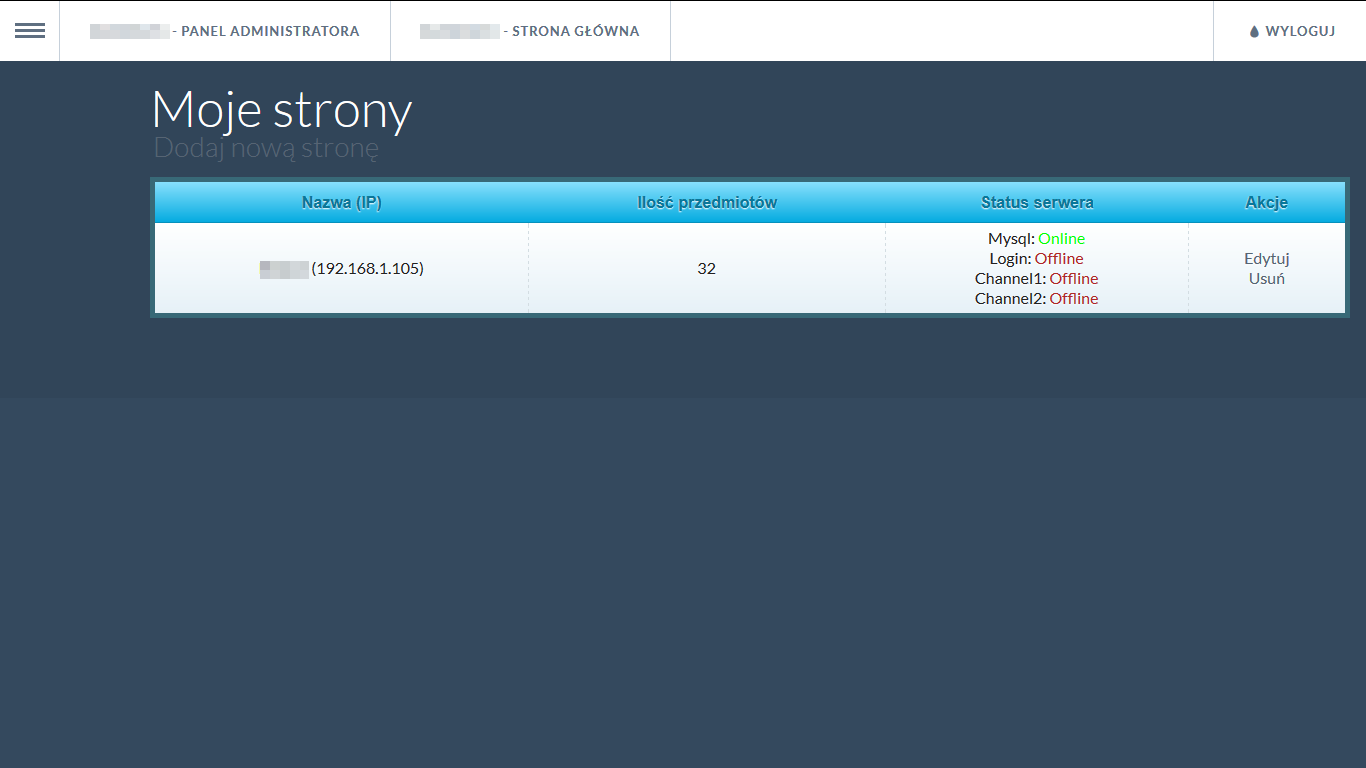Click Usuń to delete the site

1267,278
